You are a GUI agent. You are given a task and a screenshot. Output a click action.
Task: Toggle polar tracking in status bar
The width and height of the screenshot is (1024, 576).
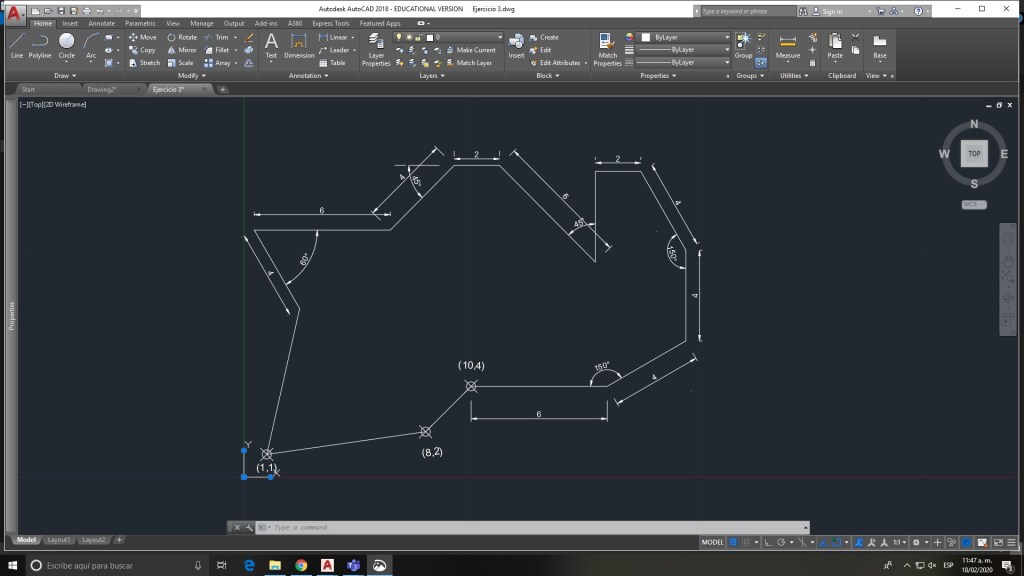(781, 542)
